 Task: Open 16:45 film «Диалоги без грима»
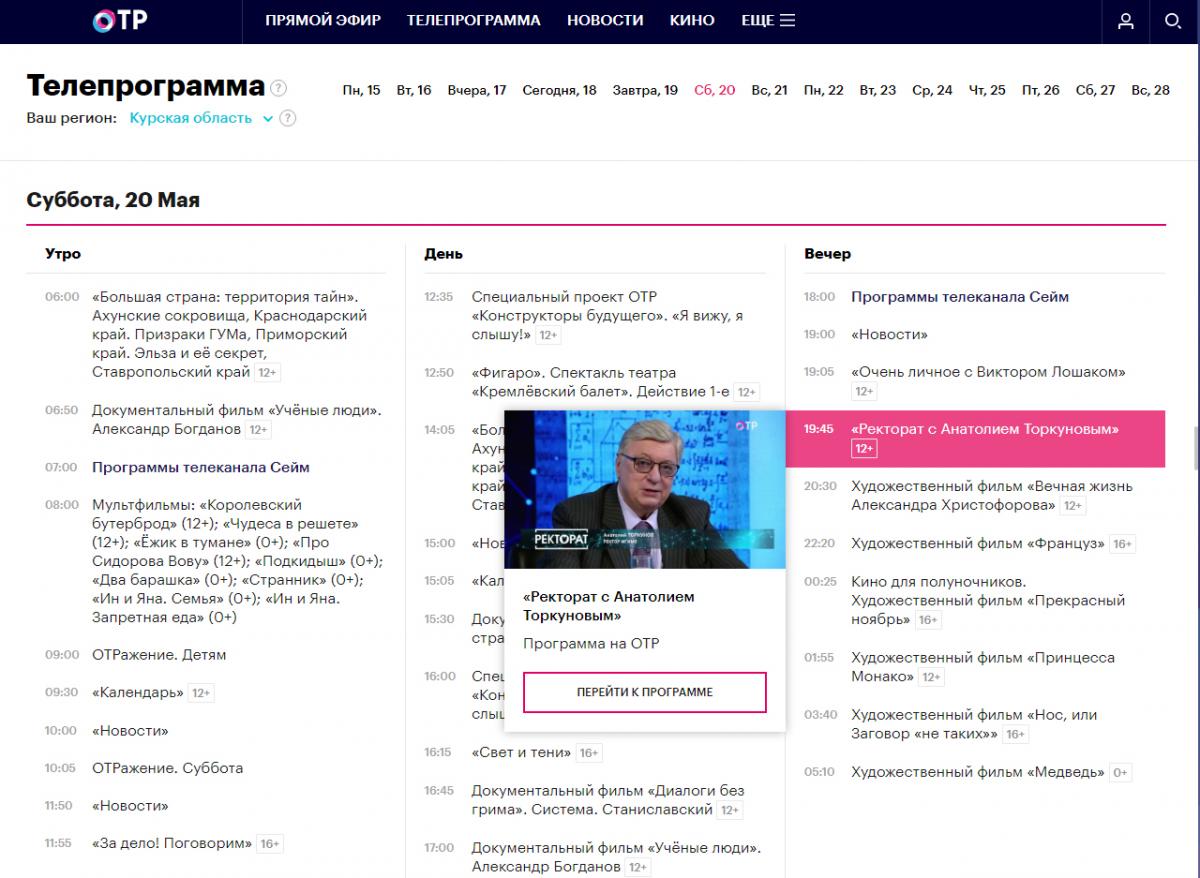(608, 800)
